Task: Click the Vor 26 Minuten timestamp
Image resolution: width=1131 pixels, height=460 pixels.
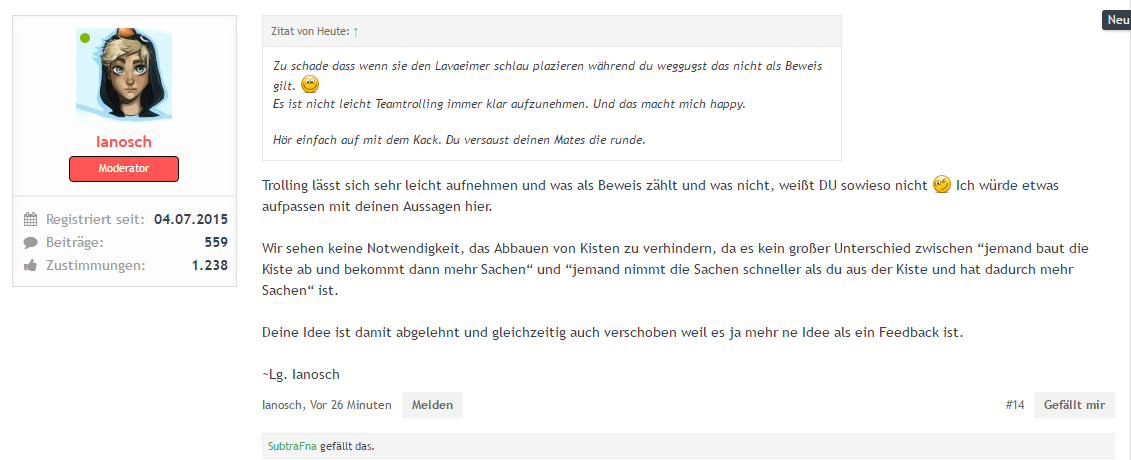Action: tap(351, 405)
